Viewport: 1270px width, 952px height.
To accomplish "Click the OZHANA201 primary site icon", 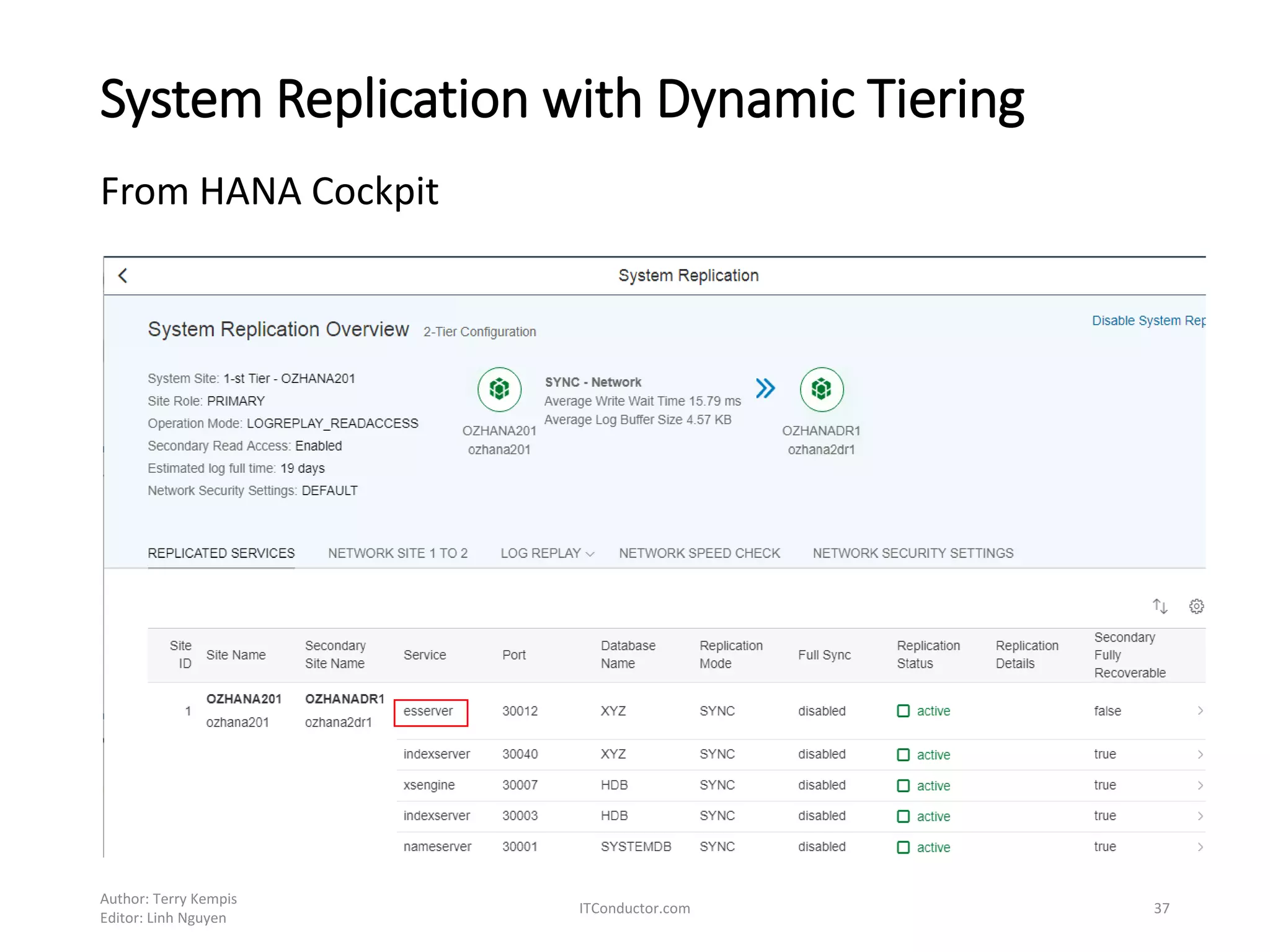I will [499, 389].
